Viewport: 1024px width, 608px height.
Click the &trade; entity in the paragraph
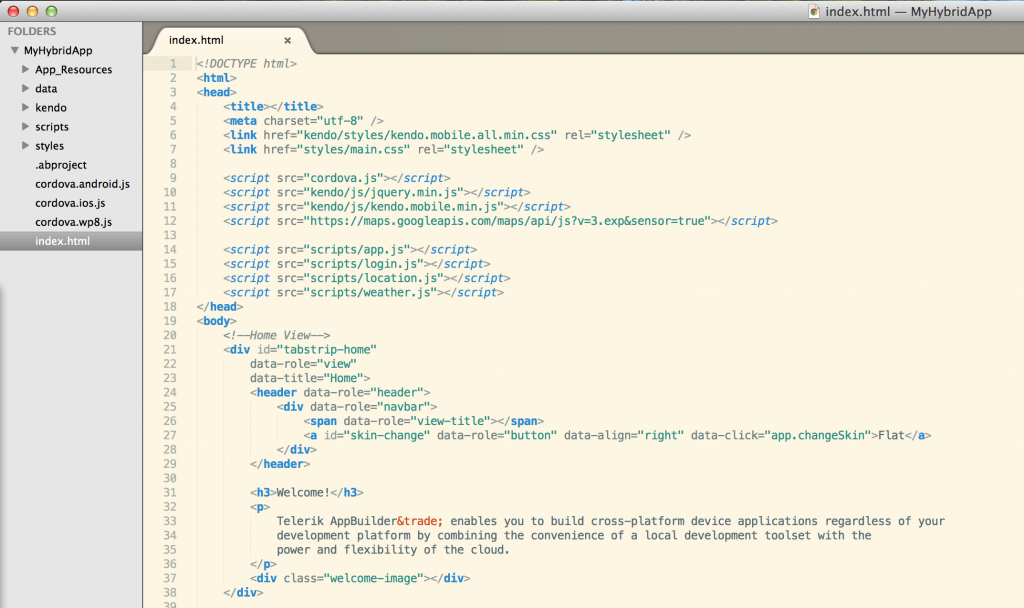420,521
